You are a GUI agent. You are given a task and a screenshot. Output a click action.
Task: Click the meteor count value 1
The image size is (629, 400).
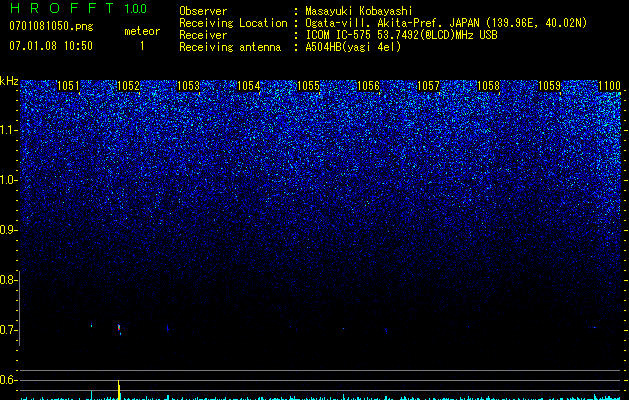click(x=142, y=47)
